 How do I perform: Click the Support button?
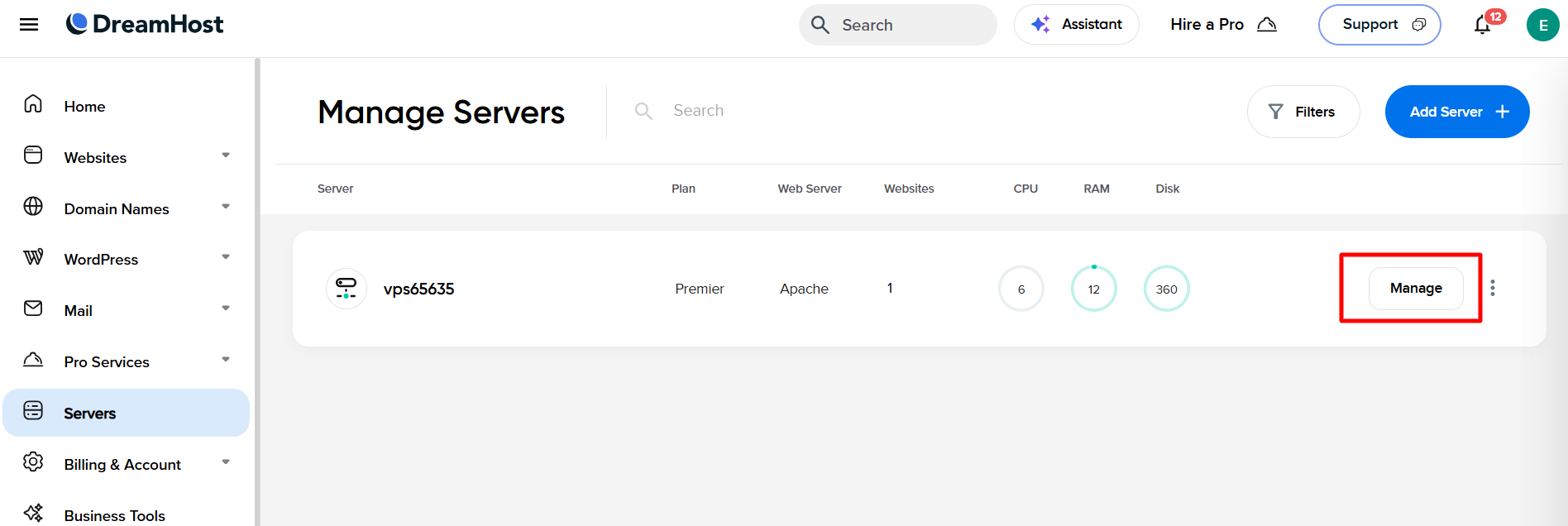coord(1379,25)
